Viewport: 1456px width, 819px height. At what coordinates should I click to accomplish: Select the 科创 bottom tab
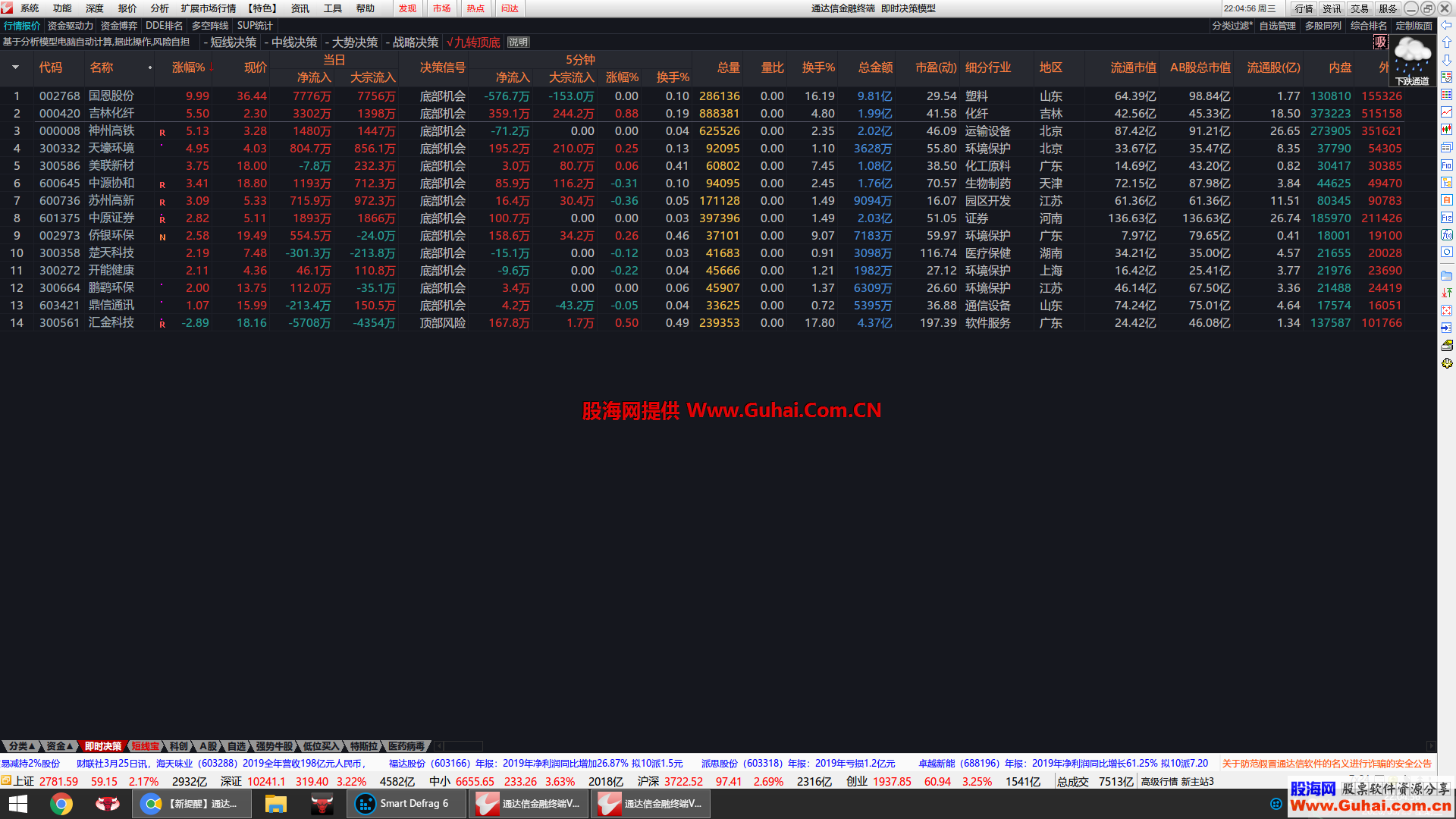point(179,746)
